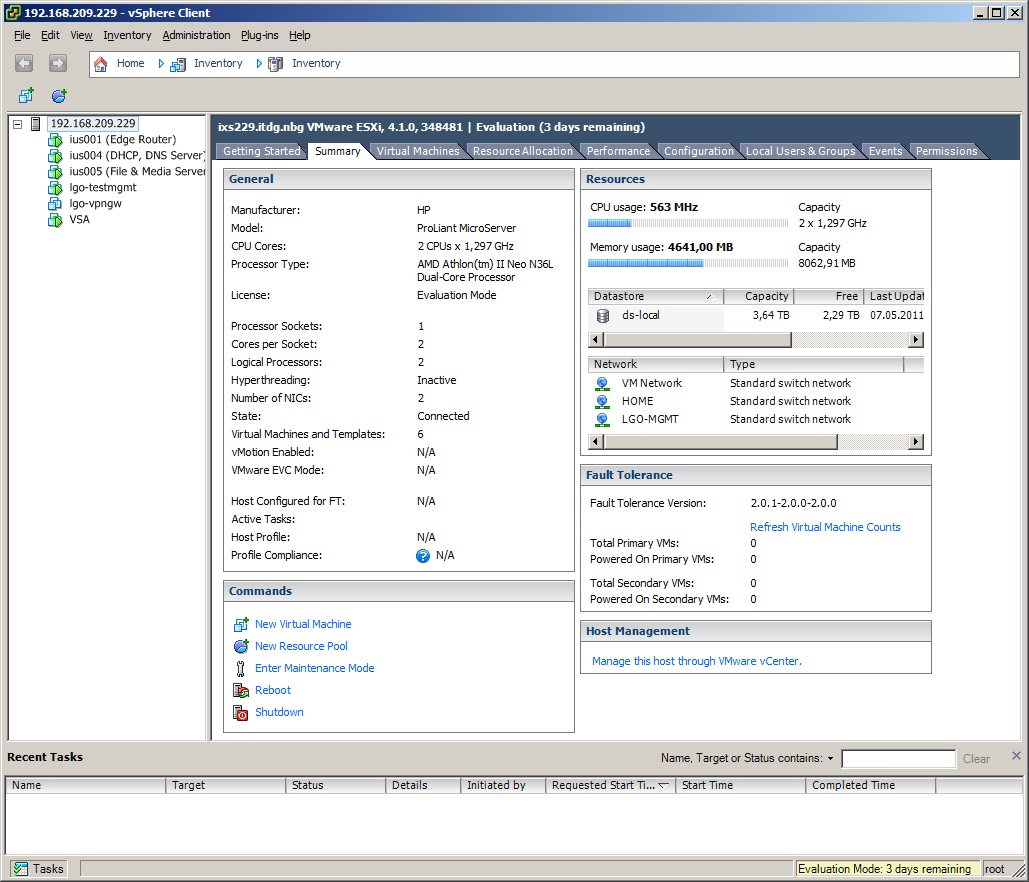The width and height of the screenshot is (1029, 882).
Task: Open the File menu
Action: point(22,35)
